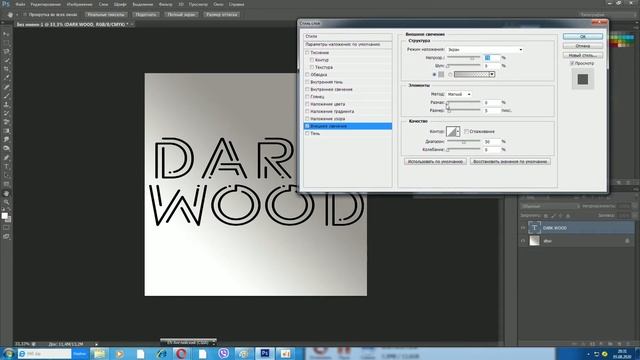
Task: Hide the DARK WOOD layer
Action: [x=523, y=228]
